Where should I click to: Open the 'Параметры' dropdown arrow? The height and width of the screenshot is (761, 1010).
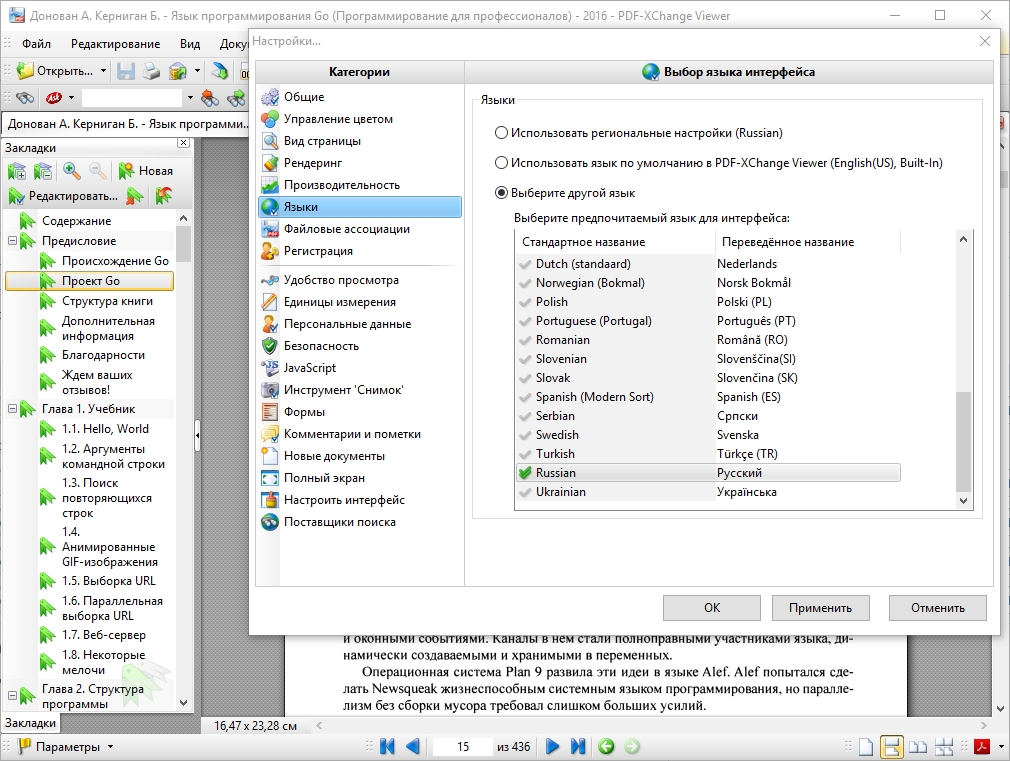point(110,747)
